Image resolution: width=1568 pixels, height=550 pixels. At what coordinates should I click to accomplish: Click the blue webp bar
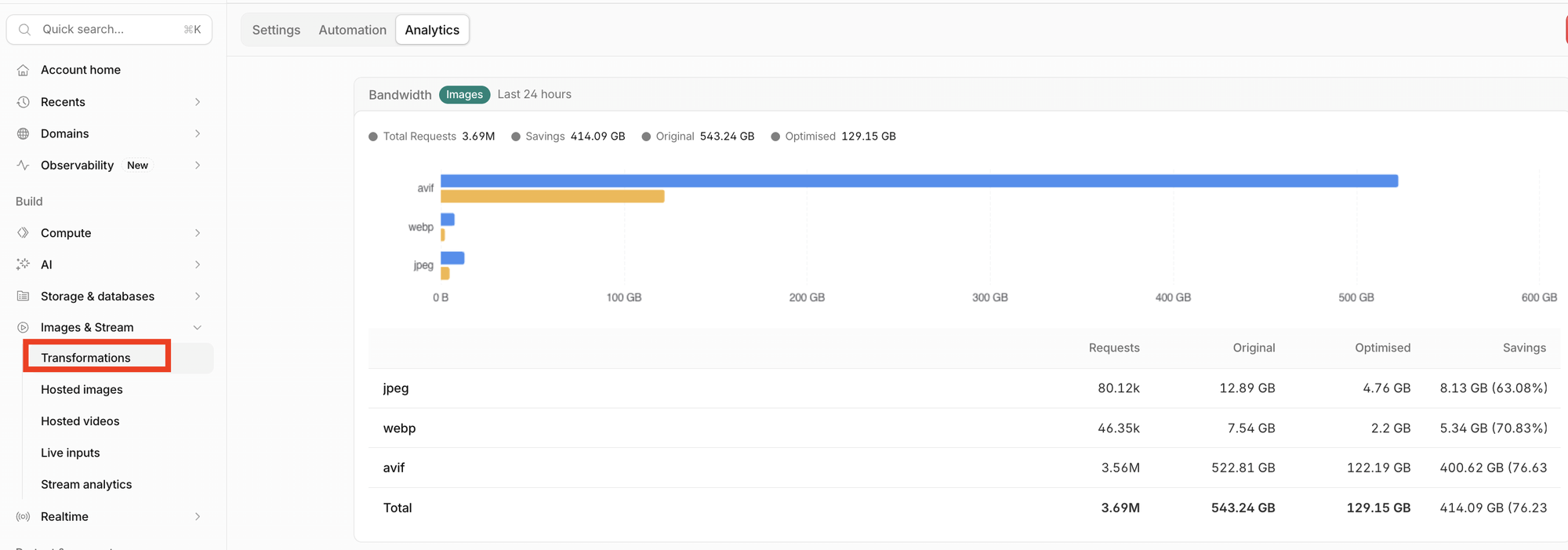(x=448, y=220)
